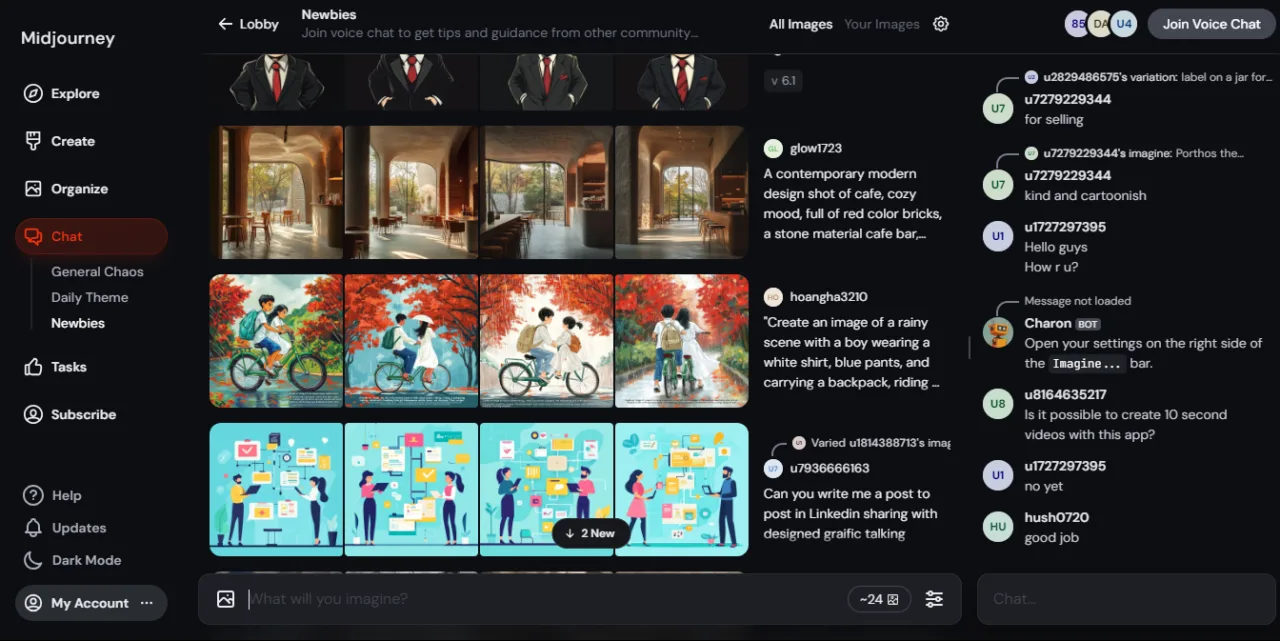
Task: Click the u7936666163 username in feed
Action: (830, 468)
